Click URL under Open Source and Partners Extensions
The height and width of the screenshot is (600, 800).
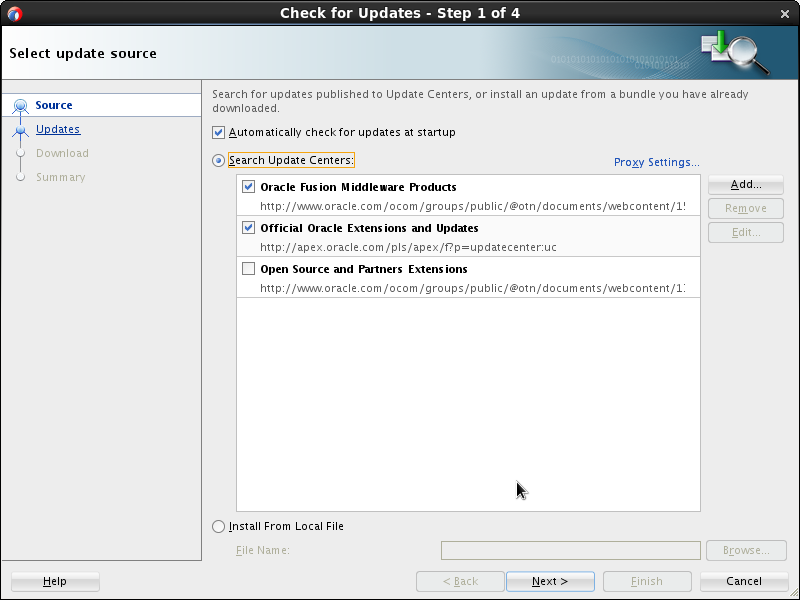pyautogui.click(x=472, y=288)
